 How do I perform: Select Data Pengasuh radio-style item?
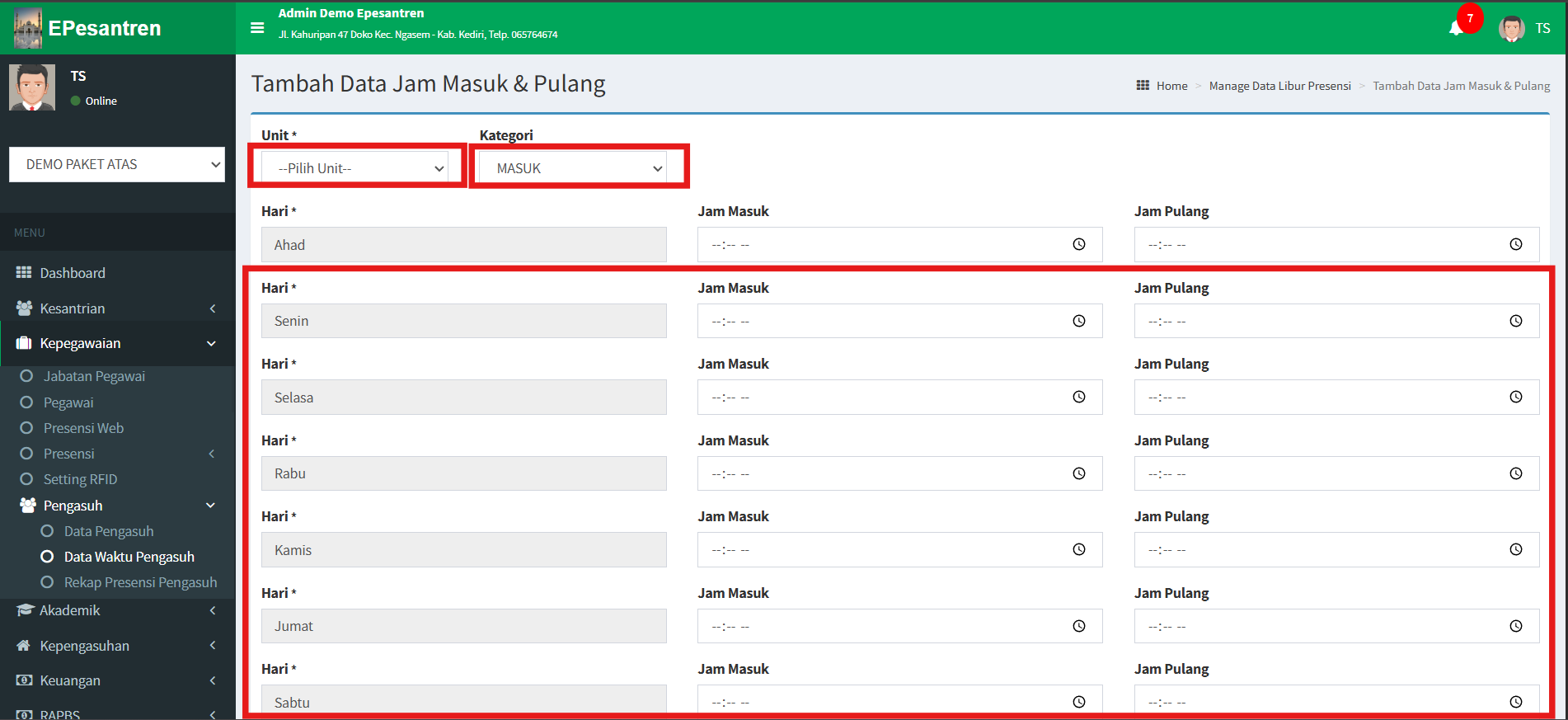(x=109, y=531)
